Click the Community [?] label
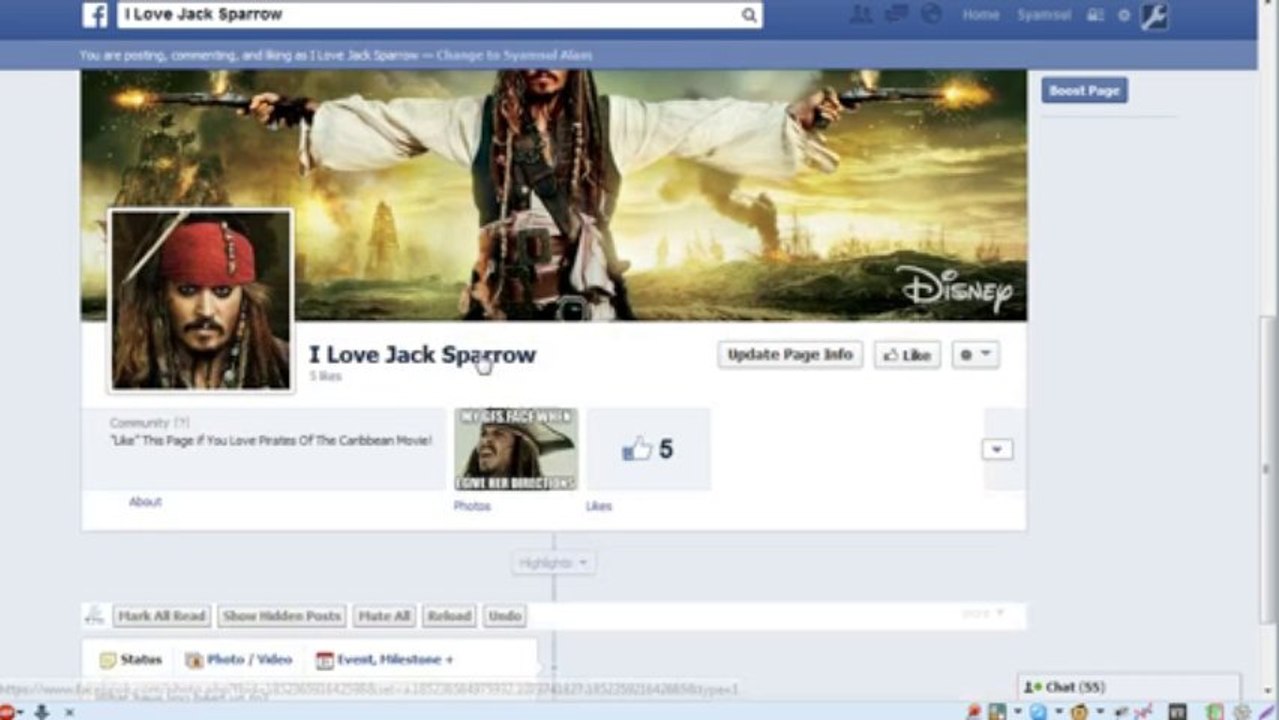This screenshot has height=720, width=1279. [149, 423]
